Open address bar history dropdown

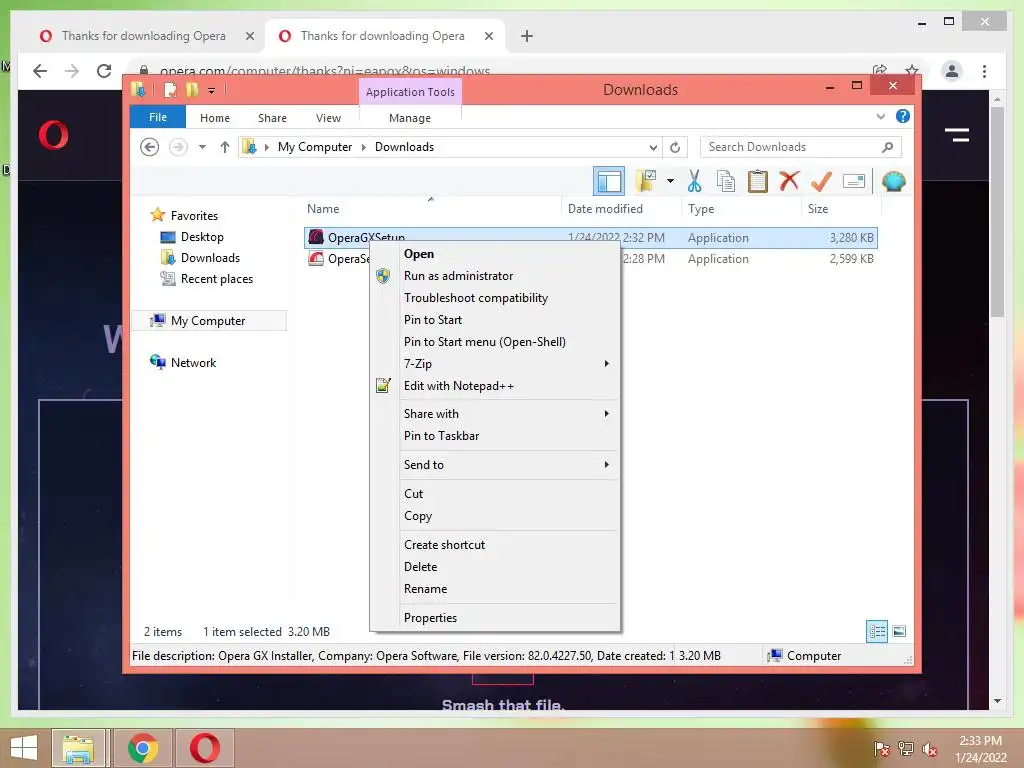[x=653, y=148]
